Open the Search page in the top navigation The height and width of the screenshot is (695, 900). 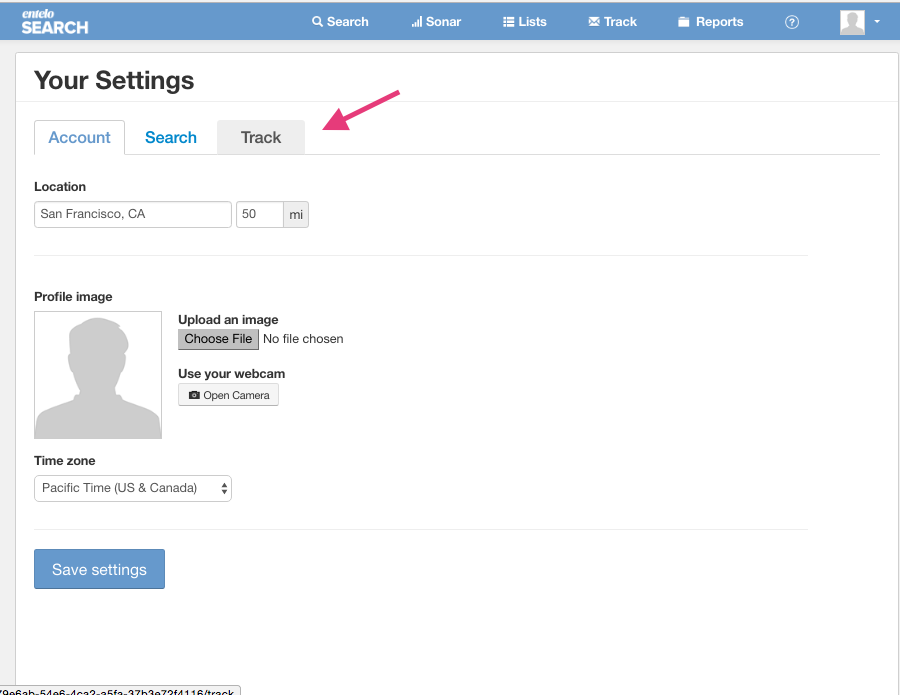(x=340, y=22)
